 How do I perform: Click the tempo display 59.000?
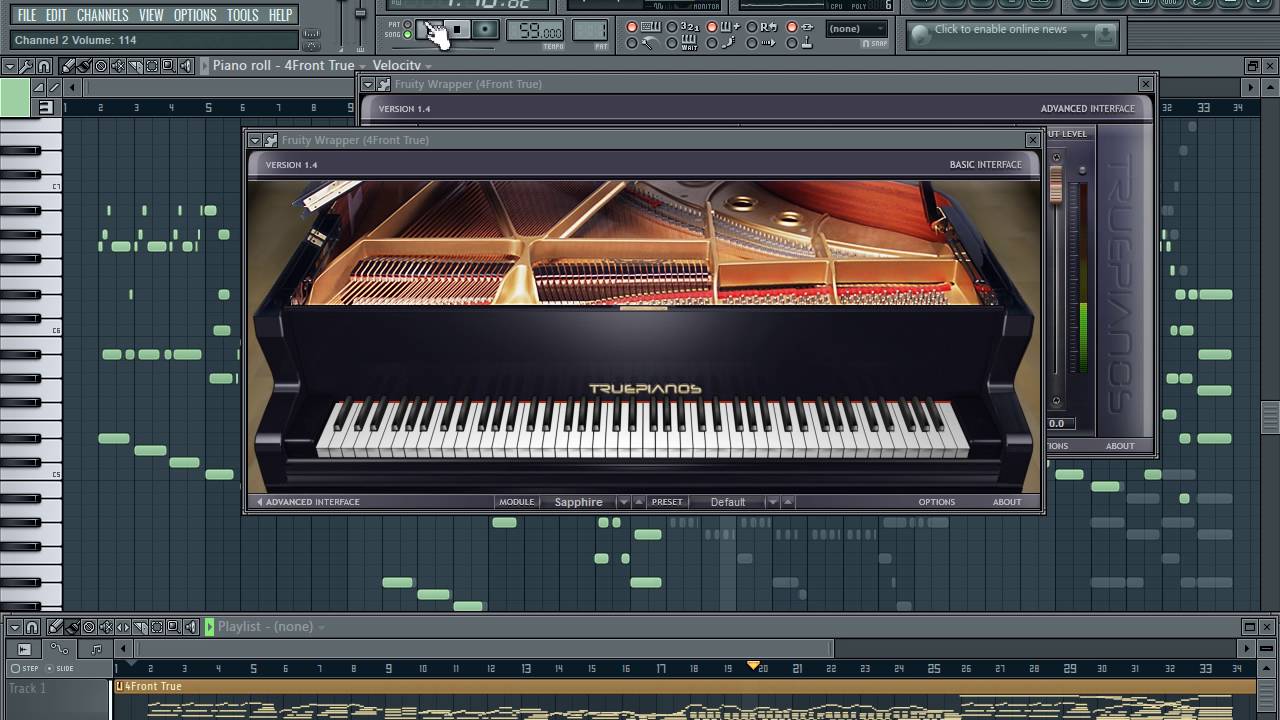click(x=535, y=30)
